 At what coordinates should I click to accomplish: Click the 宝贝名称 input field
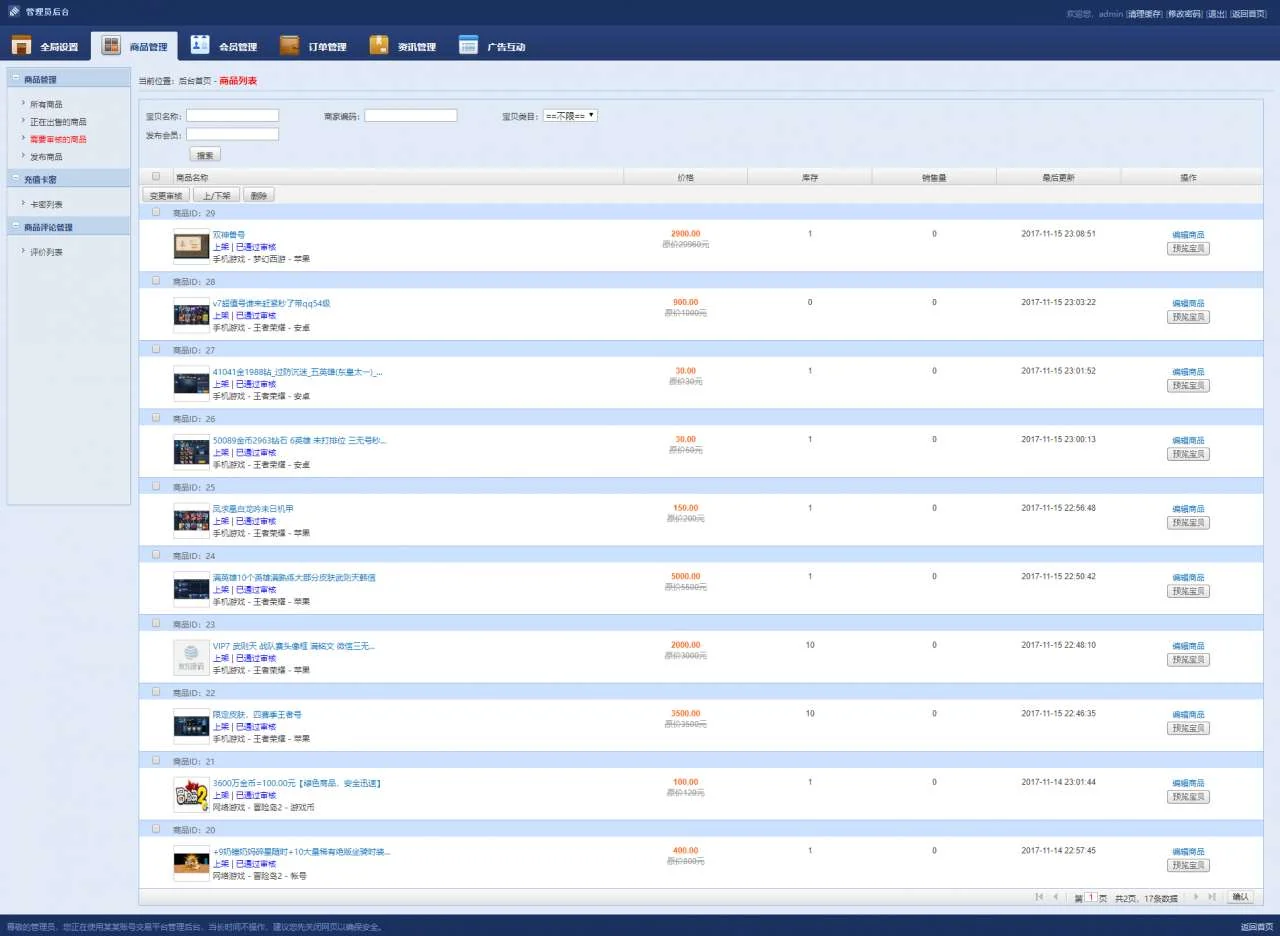(x=232, y=116)
